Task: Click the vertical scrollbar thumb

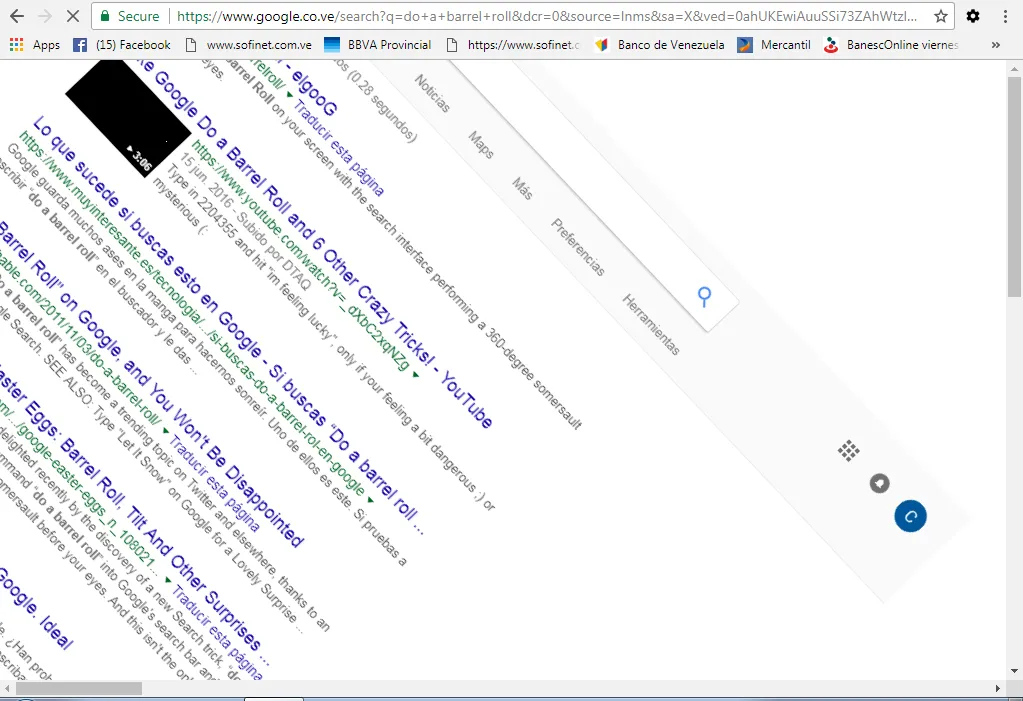Action: click(1014, 186)
